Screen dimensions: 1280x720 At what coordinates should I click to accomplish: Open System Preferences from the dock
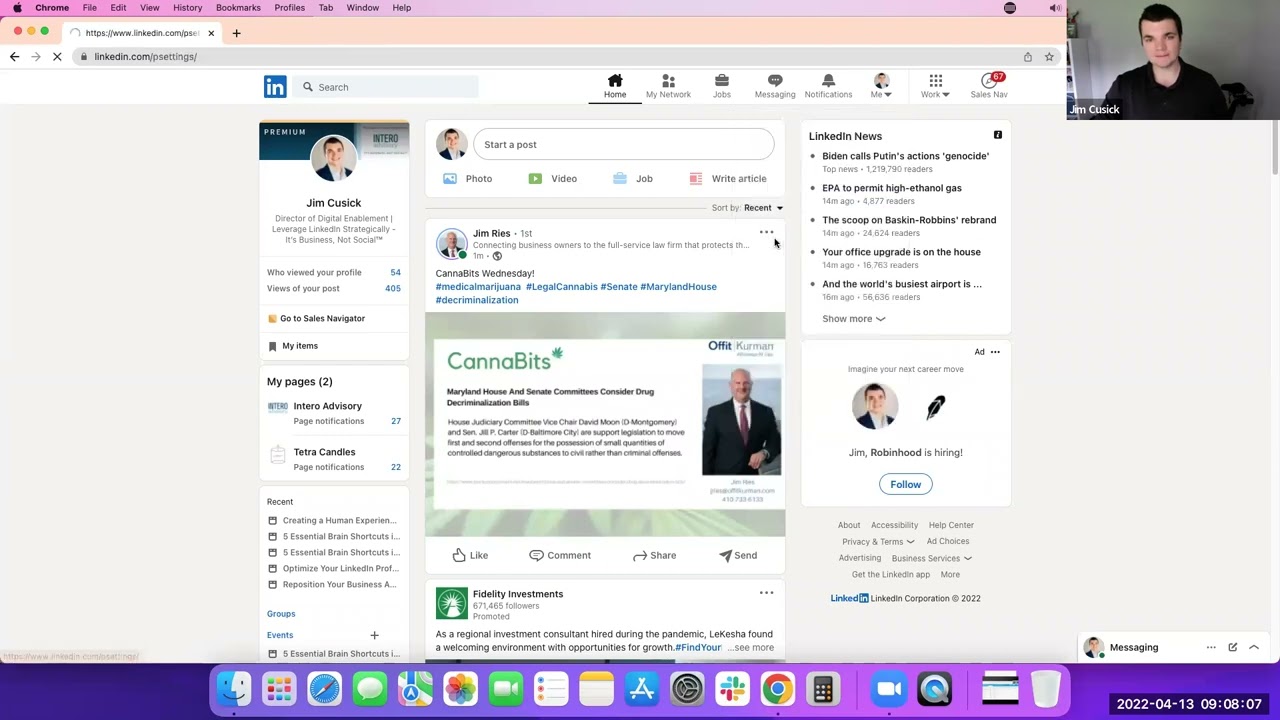687,689
